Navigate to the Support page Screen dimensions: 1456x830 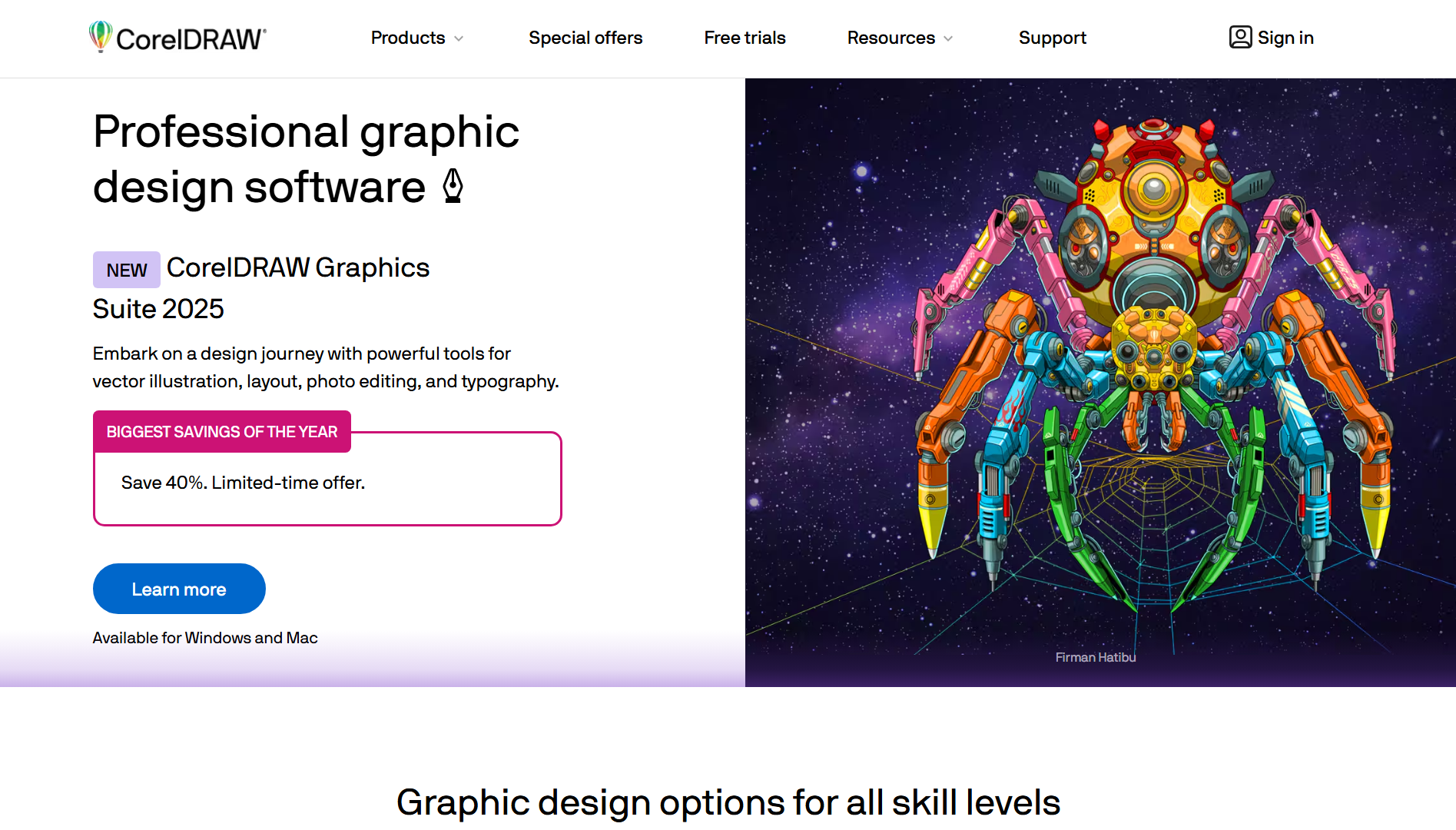[1052, 38]
